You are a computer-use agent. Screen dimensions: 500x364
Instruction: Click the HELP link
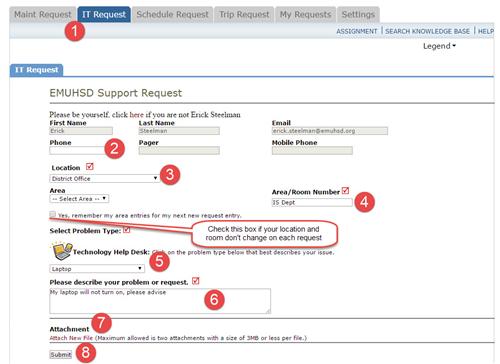click(x=486, y=31)
